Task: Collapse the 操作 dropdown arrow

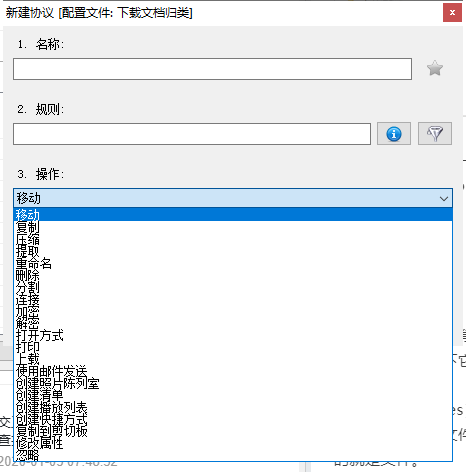Action: (444, 199)
